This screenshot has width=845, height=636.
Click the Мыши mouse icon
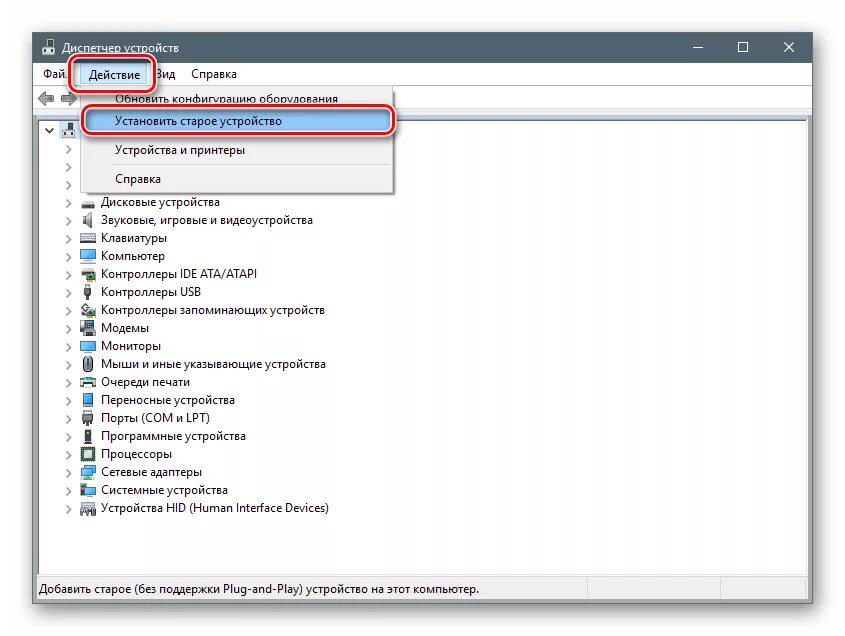coord(87,364)
